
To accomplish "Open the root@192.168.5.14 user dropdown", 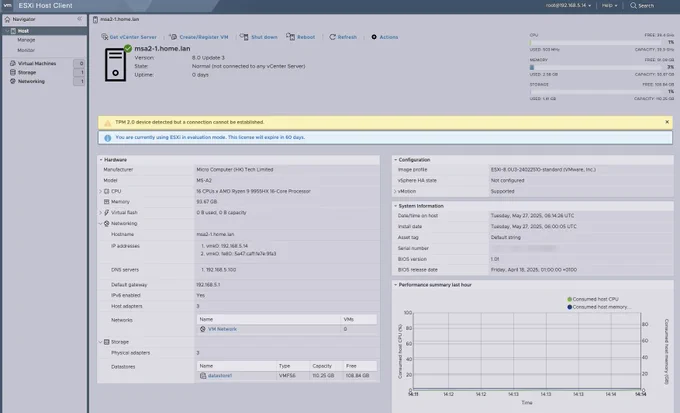I will (x=568, y=6).
